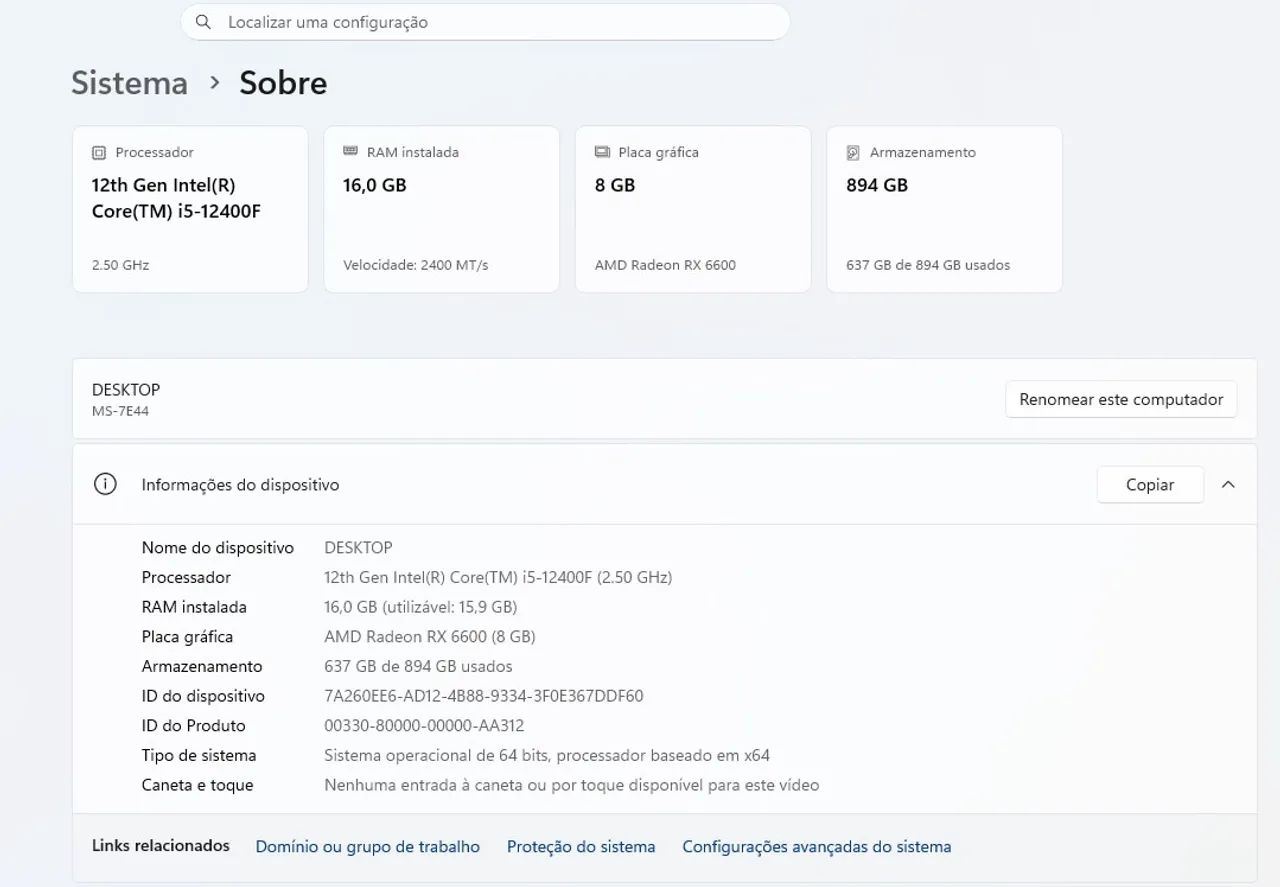Click Renomear este computador button
1280x887 pixels.
[1121, 399]
